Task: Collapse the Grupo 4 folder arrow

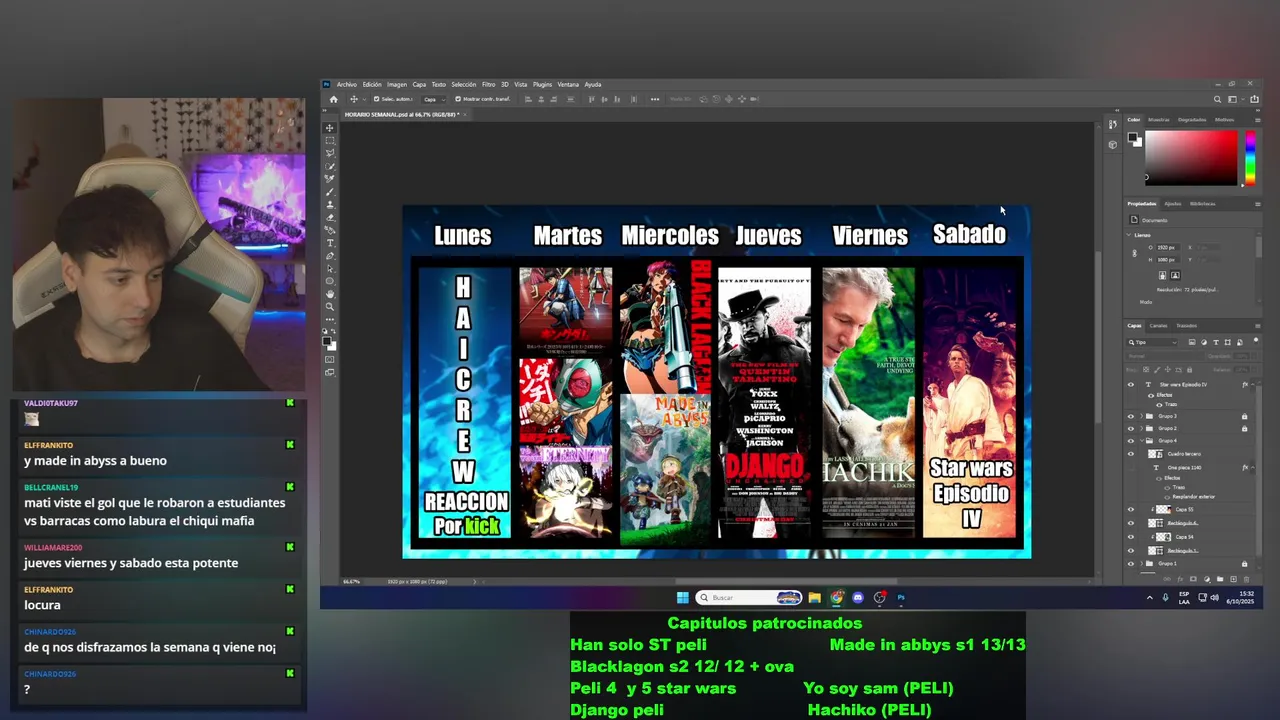Action: (1141, 441)
